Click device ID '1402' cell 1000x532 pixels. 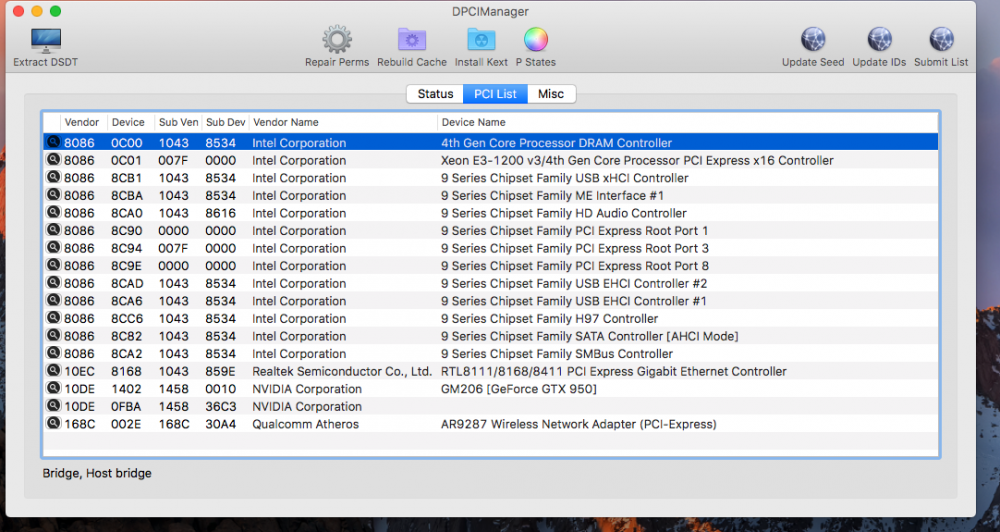[x=125, y=389]
